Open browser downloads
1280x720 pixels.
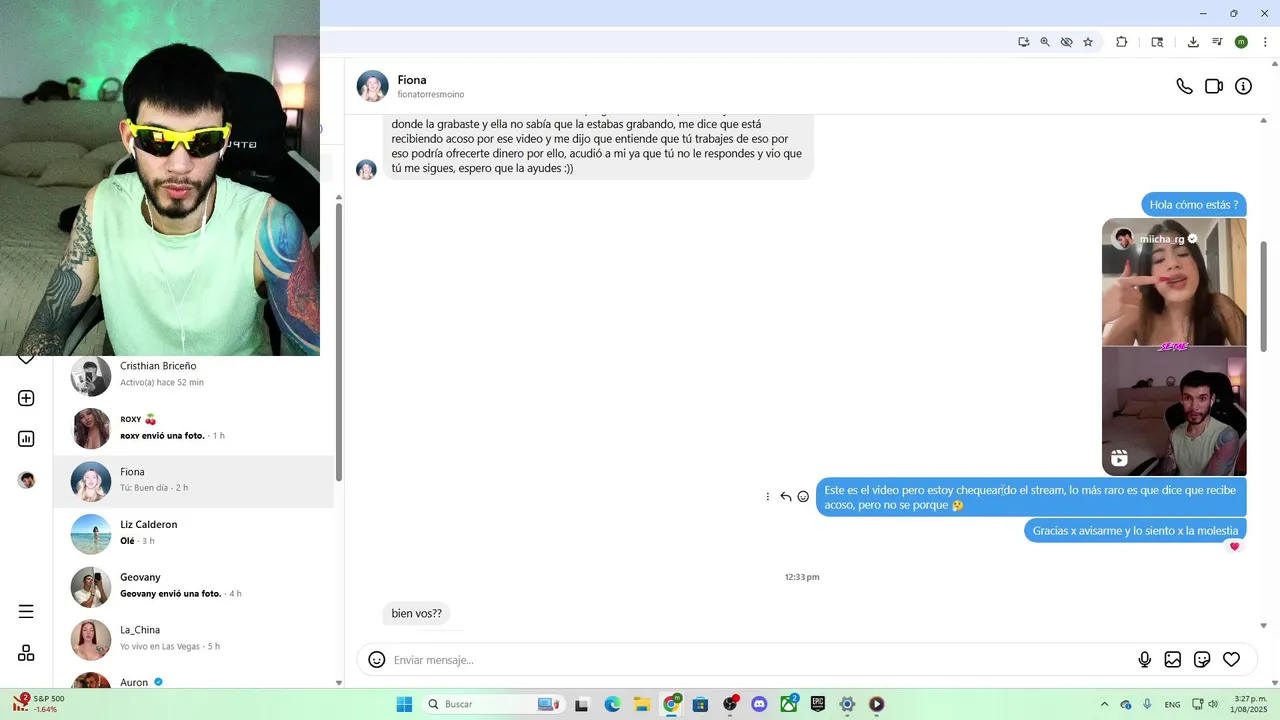coord(1193,42)
